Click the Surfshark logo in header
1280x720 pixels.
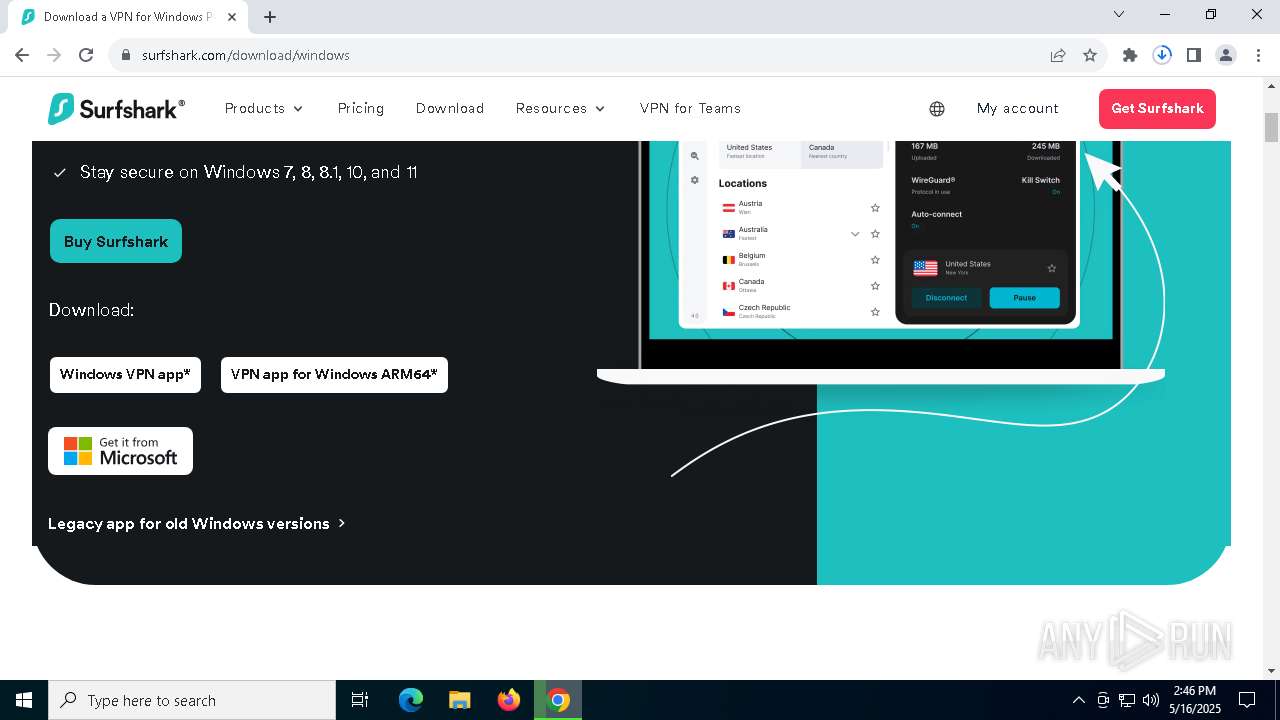click(116, 108)
